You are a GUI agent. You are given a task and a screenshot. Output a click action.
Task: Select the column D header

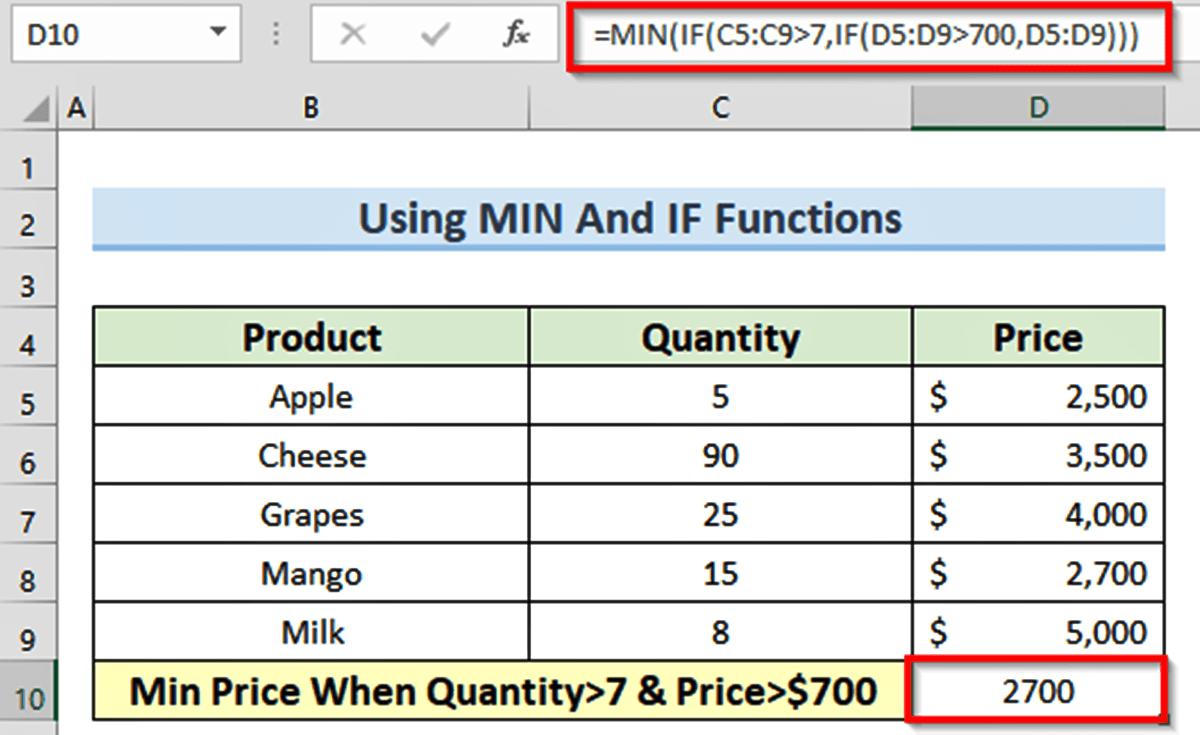pos(1039,106)
